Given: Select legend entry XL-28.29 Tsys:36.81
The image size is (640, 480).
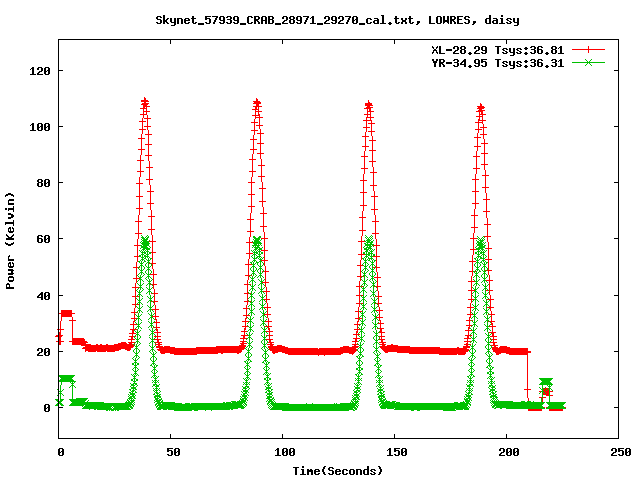Looking at the screenshot, I should 498,50.
